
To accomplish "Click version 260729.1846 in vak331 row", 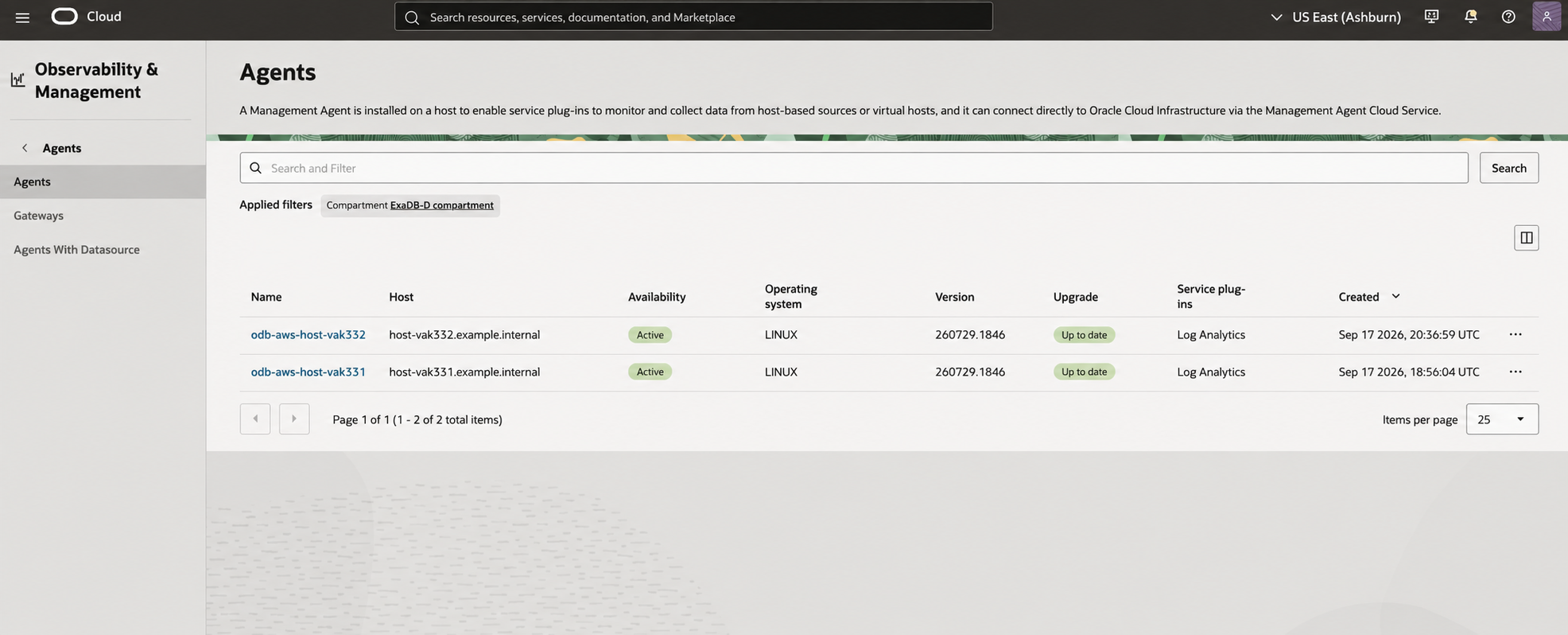I will pos(970,372).
